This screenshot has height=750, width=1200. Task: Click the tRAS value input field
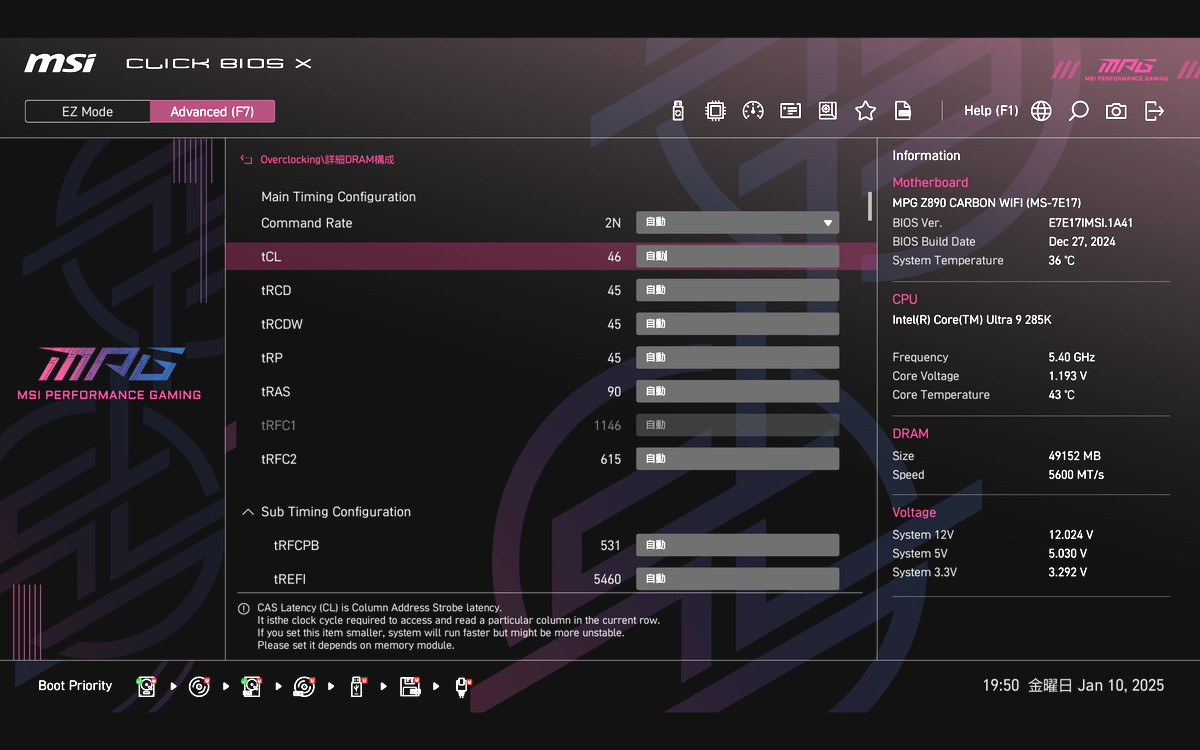(737, 392)
